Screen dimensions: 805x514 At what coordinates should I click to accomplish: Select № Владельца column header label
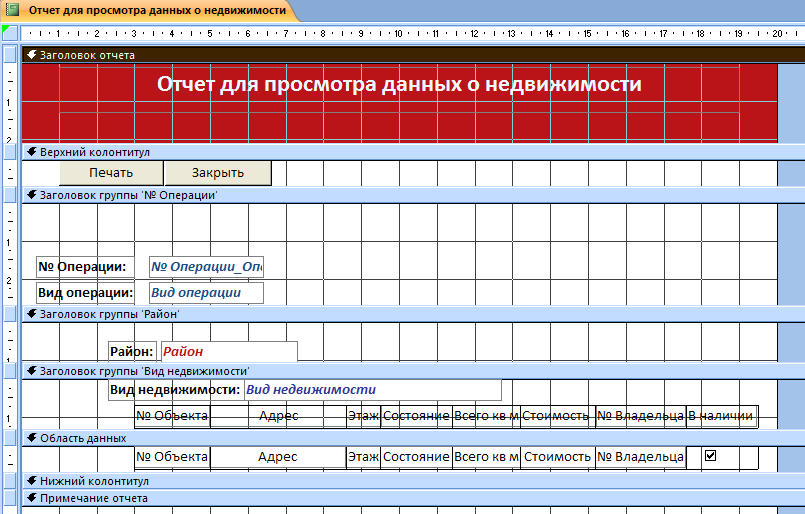(x=640, y=416)
